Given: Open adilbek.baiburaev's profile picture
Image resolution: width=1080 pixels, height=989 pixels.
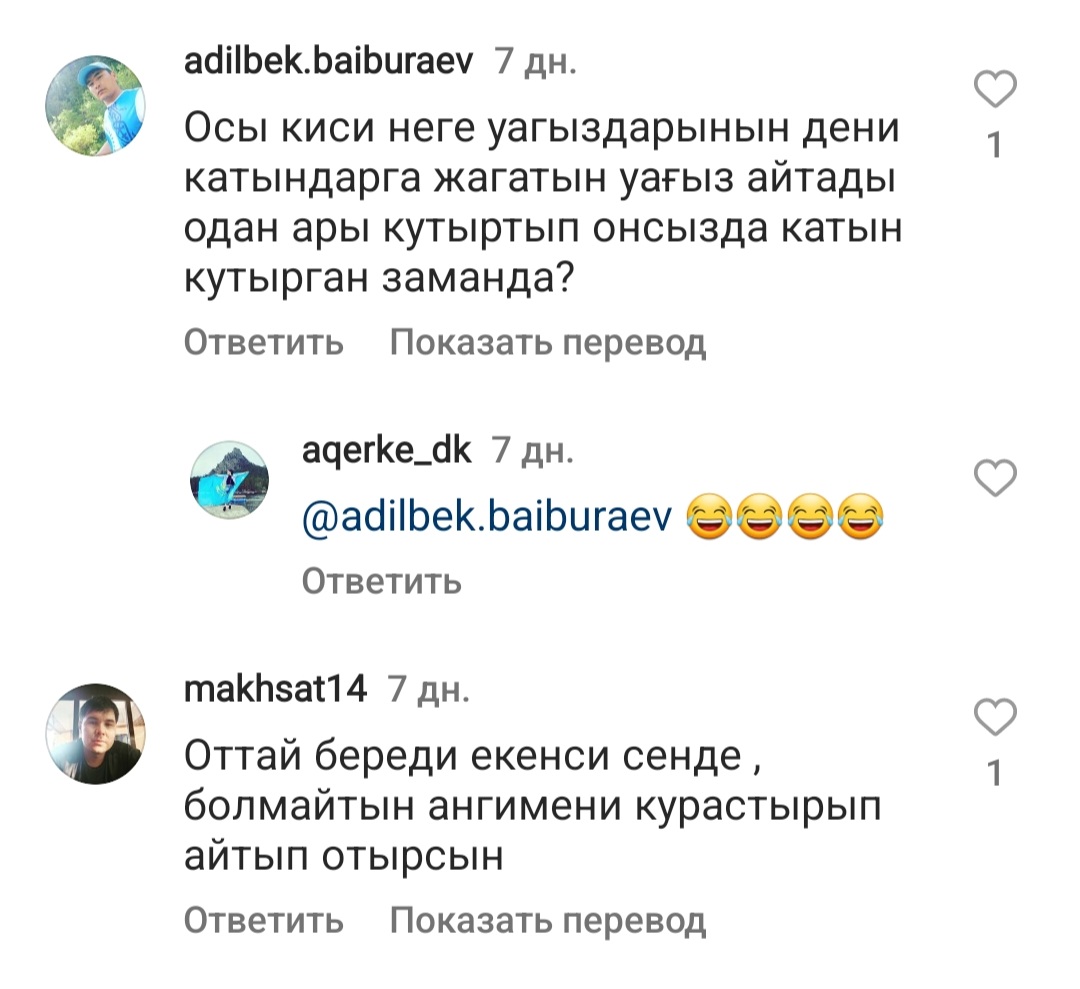Looking at the screenshot, I should pos(95,105).
